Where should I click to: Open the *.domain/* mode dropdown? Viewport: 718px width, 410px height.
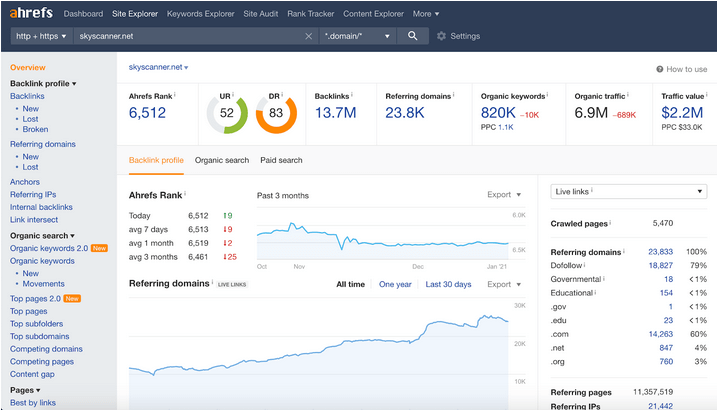(357, 36)
